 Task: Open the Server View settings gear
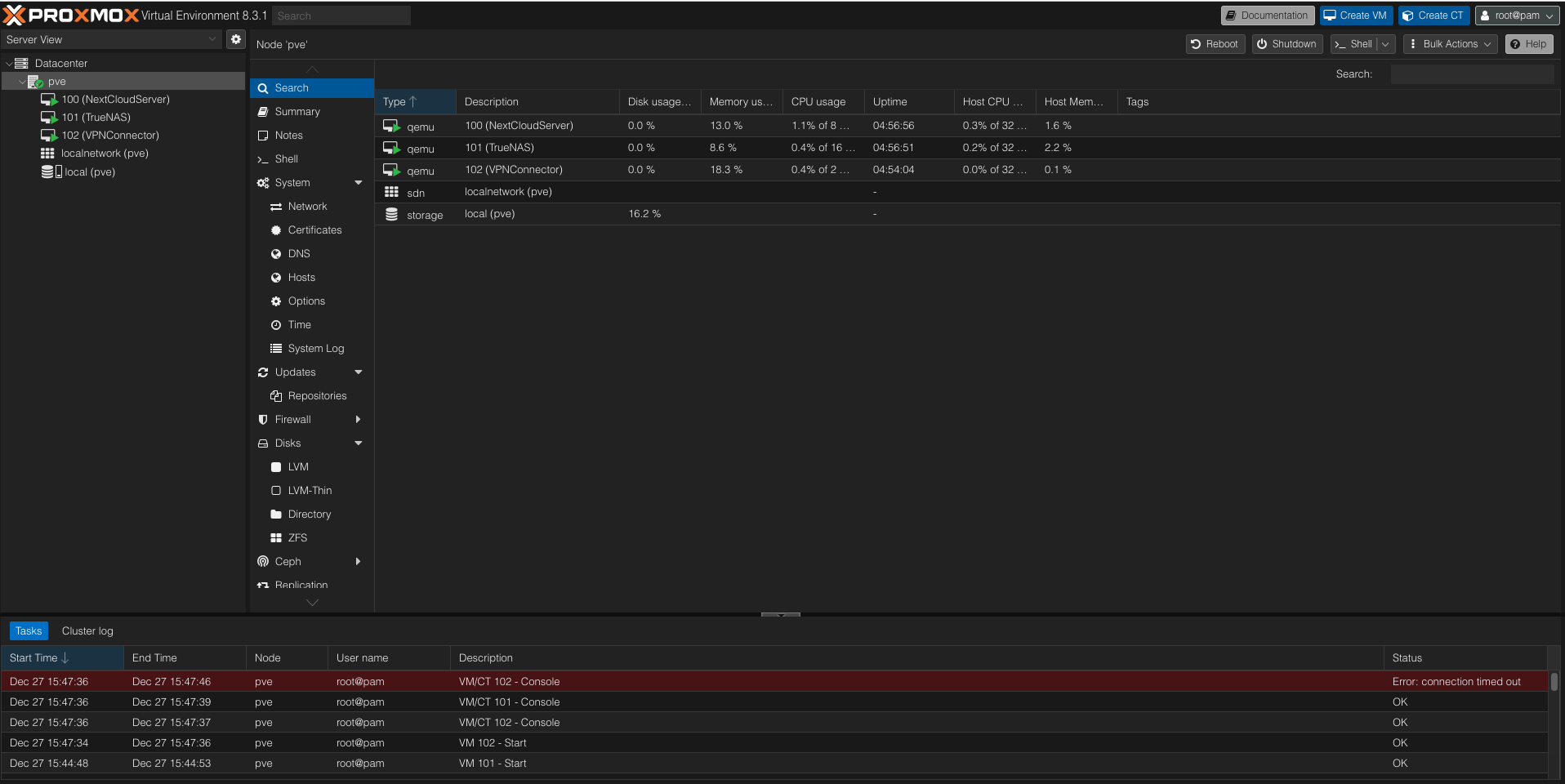point(236,39)
